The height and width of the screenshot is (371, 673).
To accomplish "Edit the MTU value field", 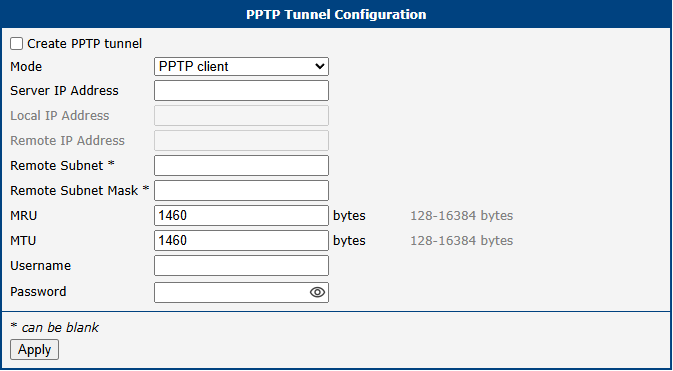I will [241, 240].
